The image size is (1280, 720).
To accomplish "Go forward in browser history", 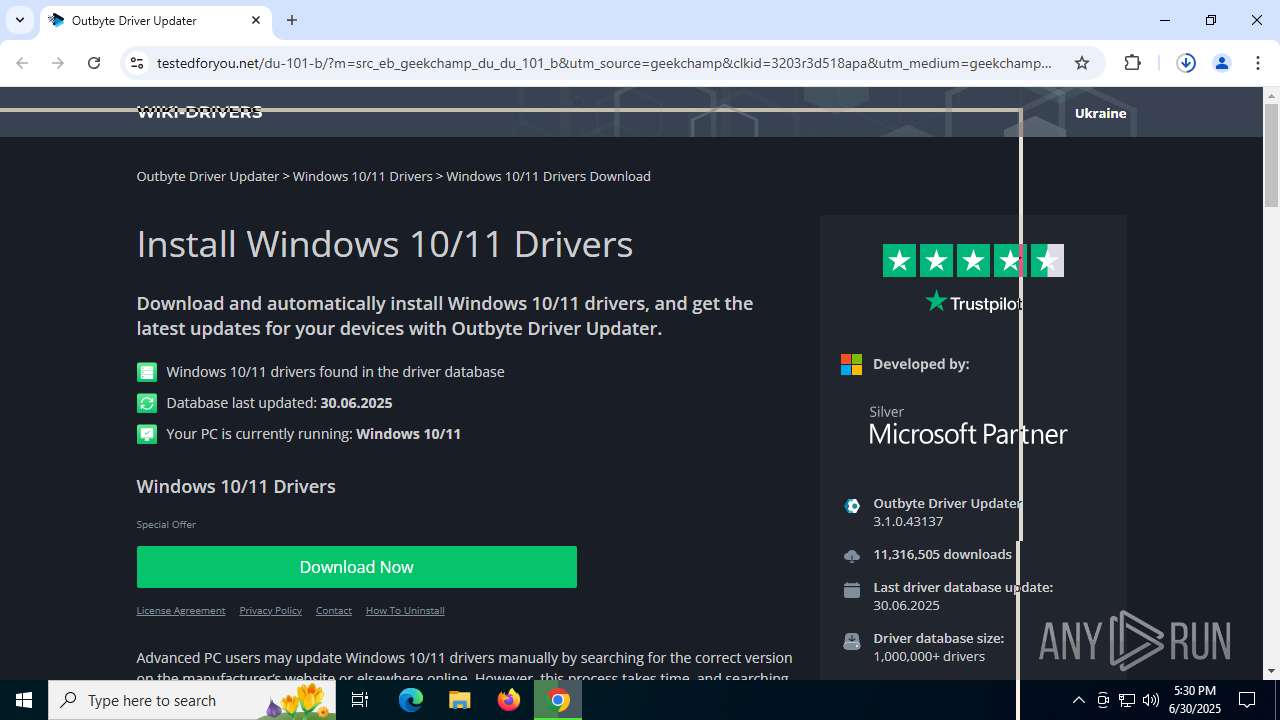I will point(58,63).
